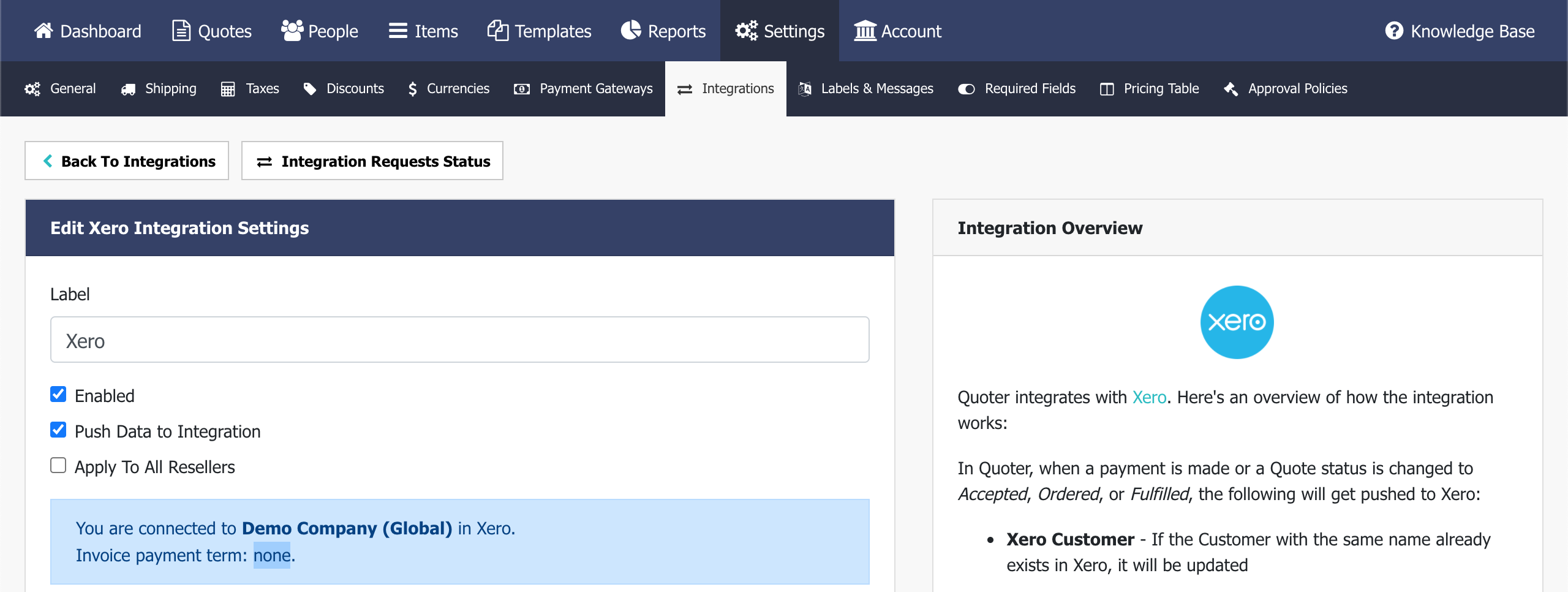Select the Currencies tab
This screenshot has width=1568, height=592.
tap(449, 89)
